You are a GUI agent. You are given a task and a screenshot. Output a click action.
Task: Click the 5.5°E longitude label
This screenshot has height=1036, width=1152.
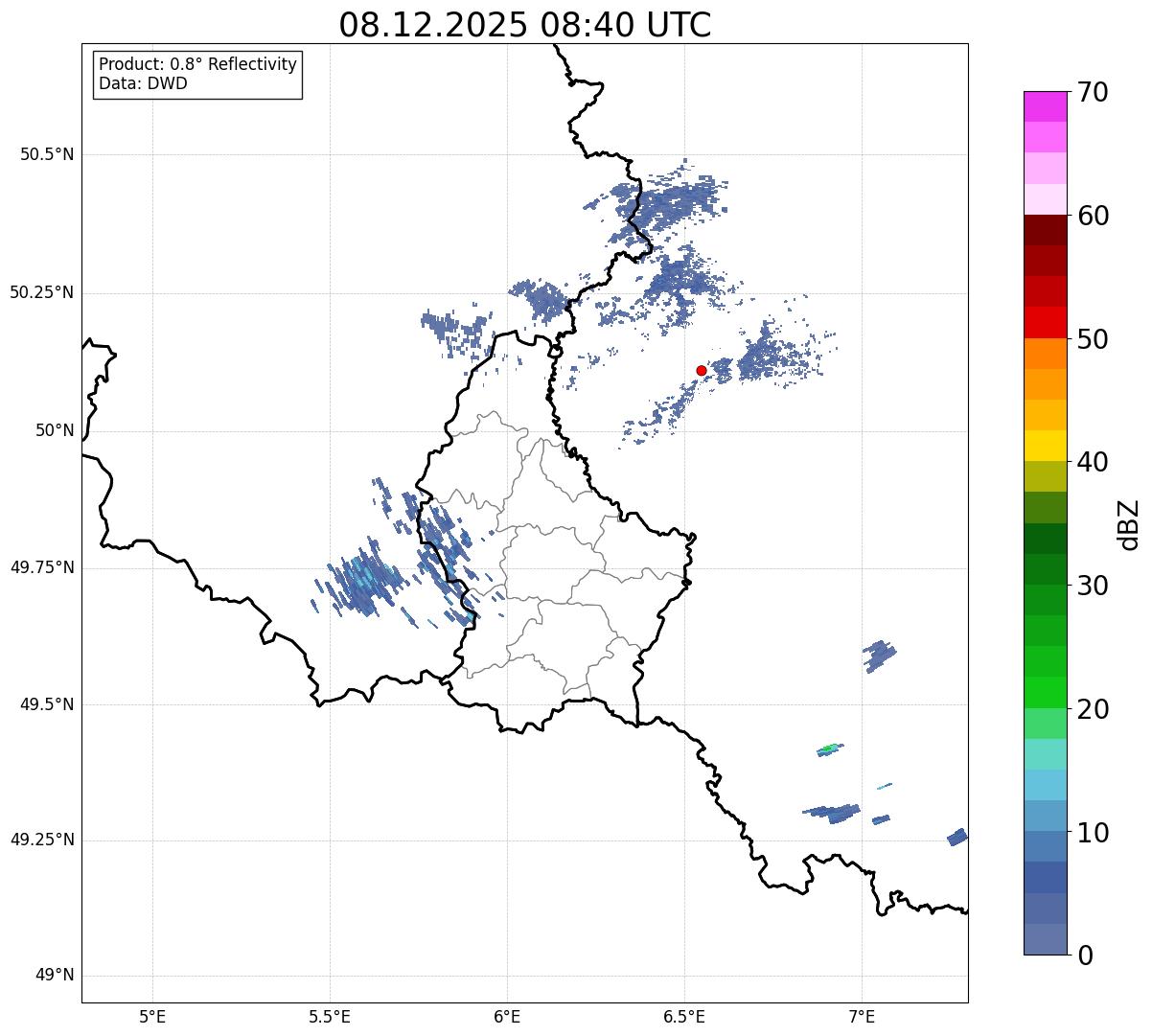(330, 1016)
